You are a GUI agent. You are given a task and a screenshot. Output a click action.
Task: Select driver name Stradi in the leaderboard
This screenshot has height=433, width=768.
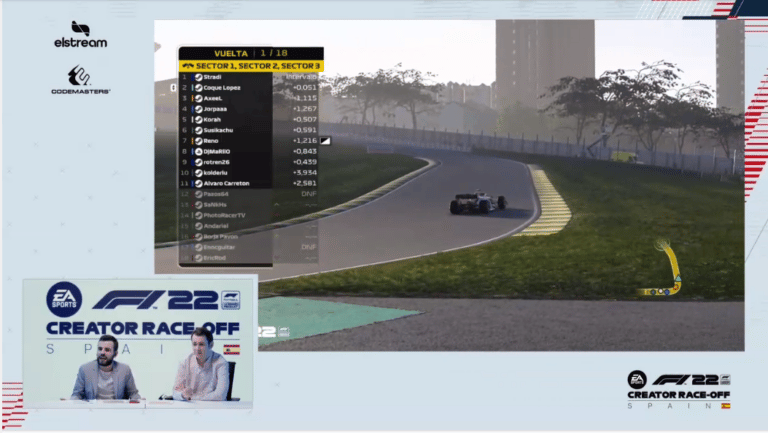click(x=212, y=77)
